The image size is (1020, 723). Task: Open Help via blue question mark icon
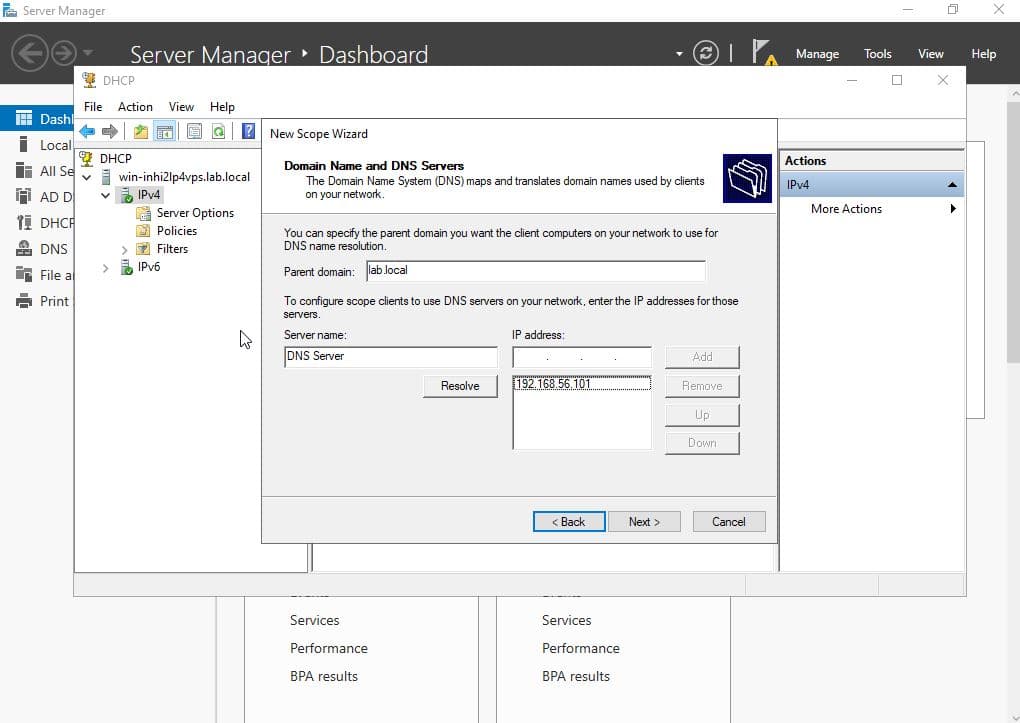[248, 132]
